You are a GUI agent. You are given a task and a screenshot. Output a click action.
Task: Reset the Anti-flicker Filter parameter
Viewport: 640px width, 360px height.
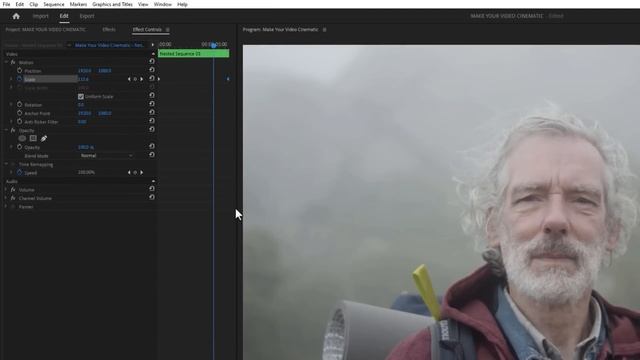152,121
